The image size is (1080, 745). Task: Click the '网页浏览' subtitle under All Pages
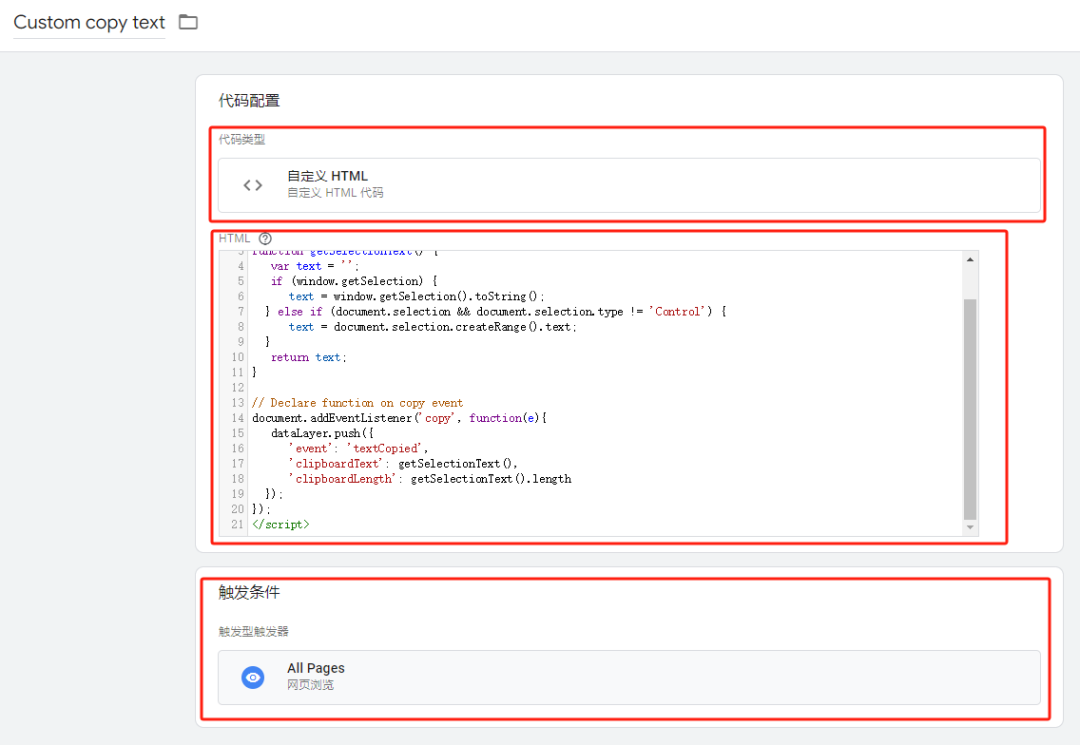point(311,685)
